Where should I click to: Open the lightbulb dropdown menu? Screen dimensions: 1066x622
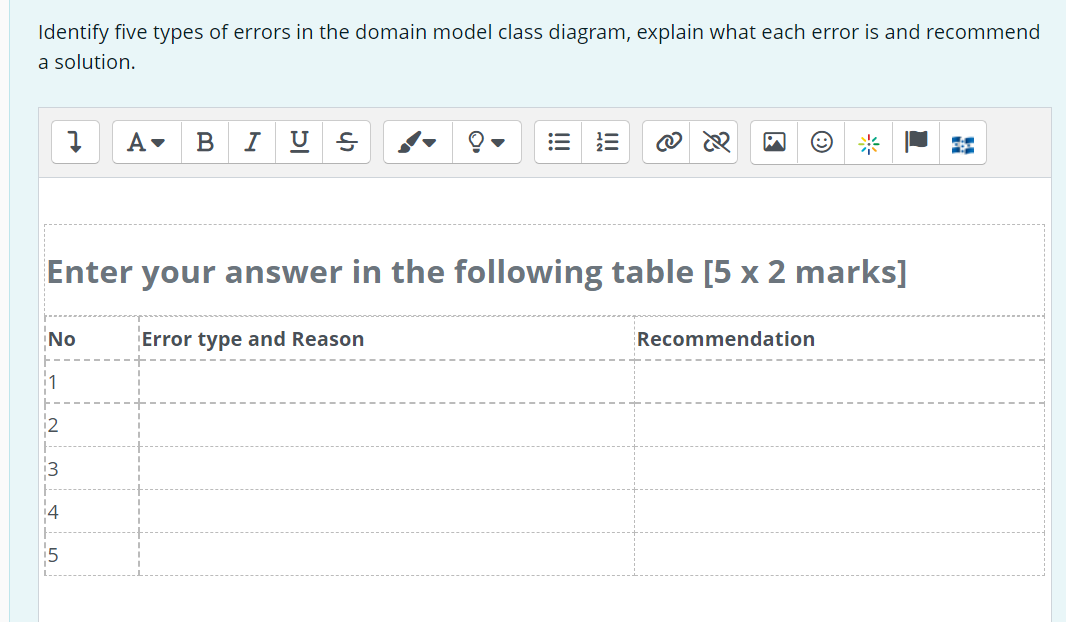click(487, 142)
